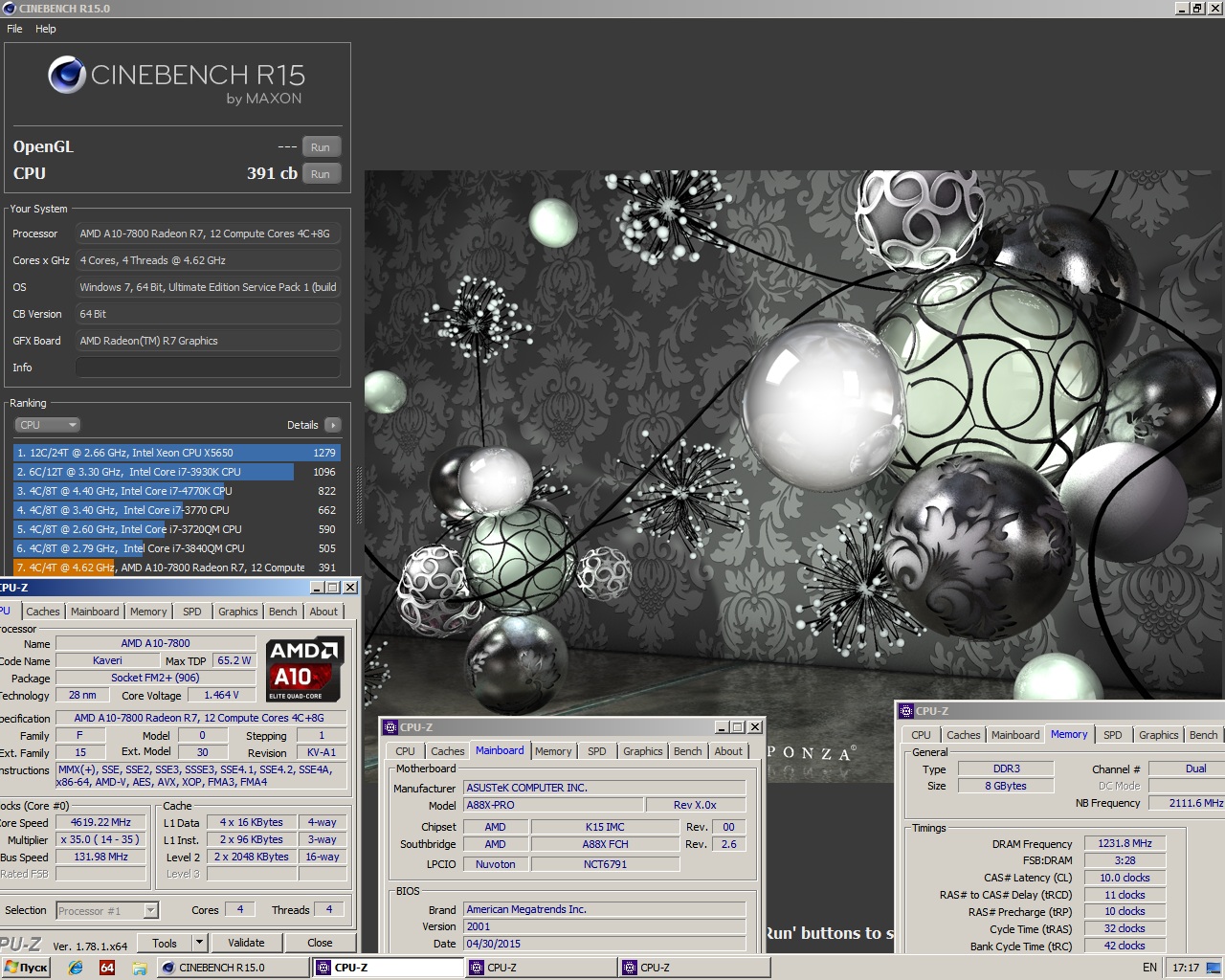
Task: Click the Tools button in CPU-Z
Action: (x=165, y=943)
